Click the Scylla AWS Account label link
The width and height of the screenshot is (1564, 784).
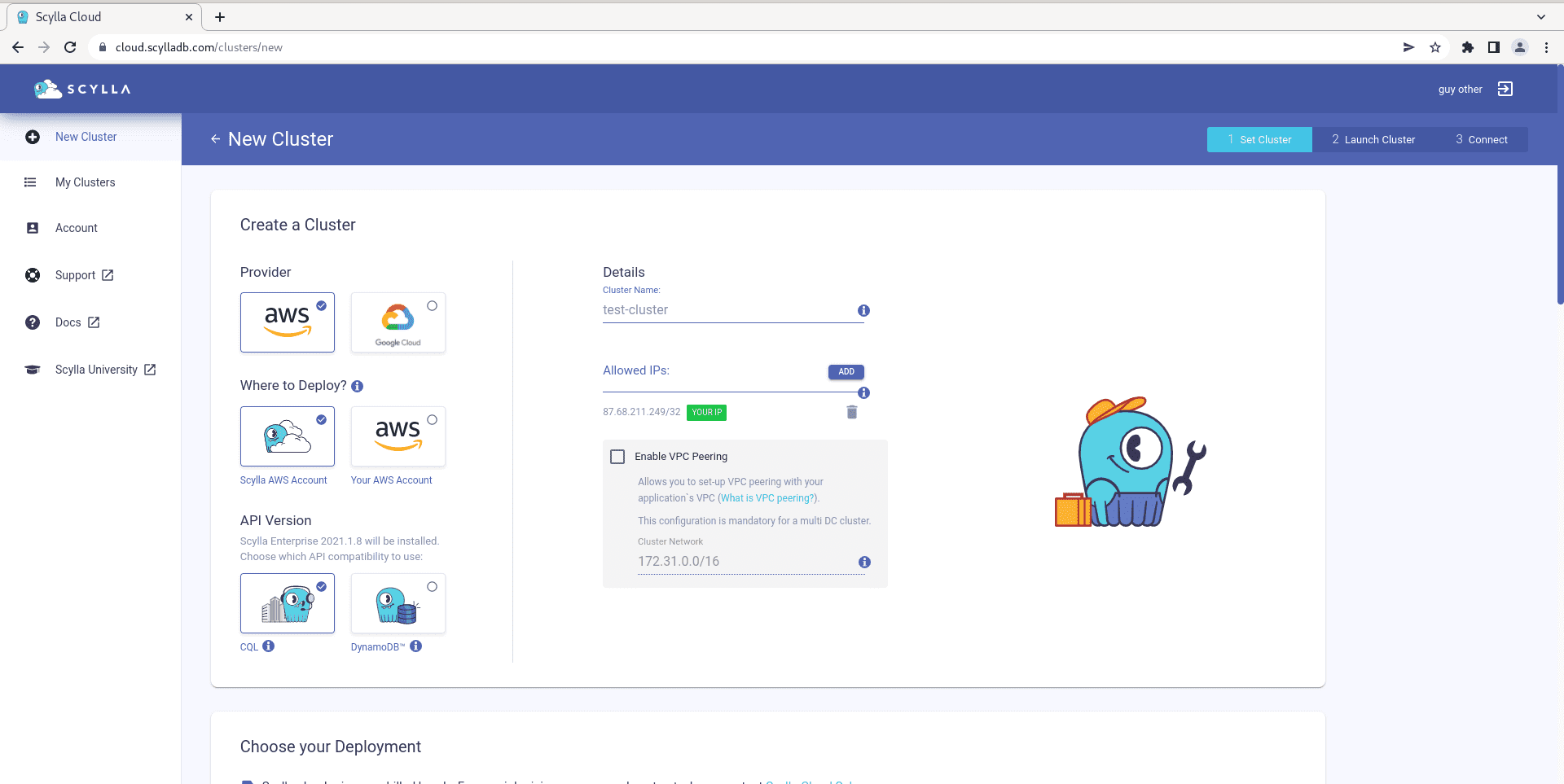[283, 480]
